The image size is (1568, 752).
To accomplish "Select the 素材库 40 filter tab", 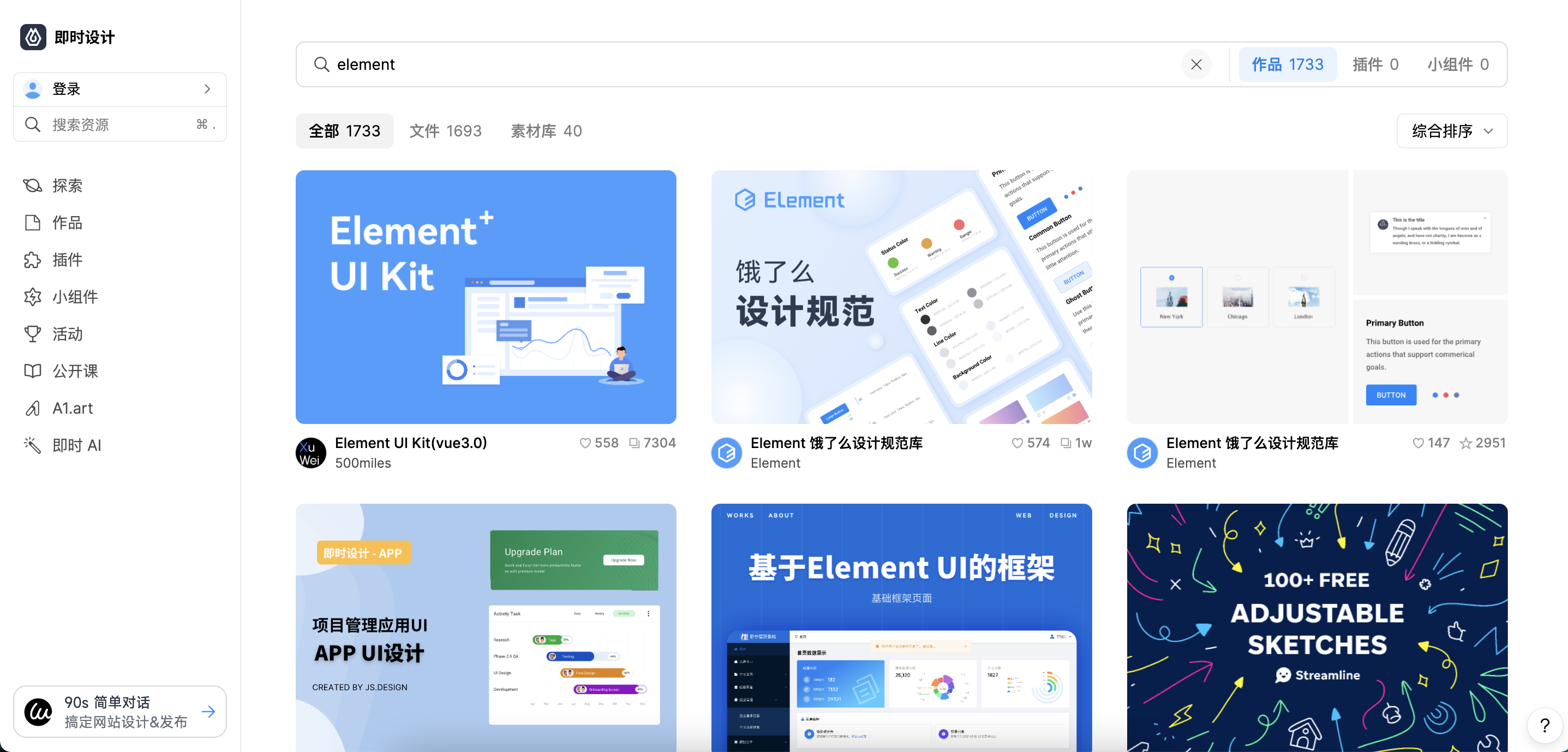I will 546,131.
